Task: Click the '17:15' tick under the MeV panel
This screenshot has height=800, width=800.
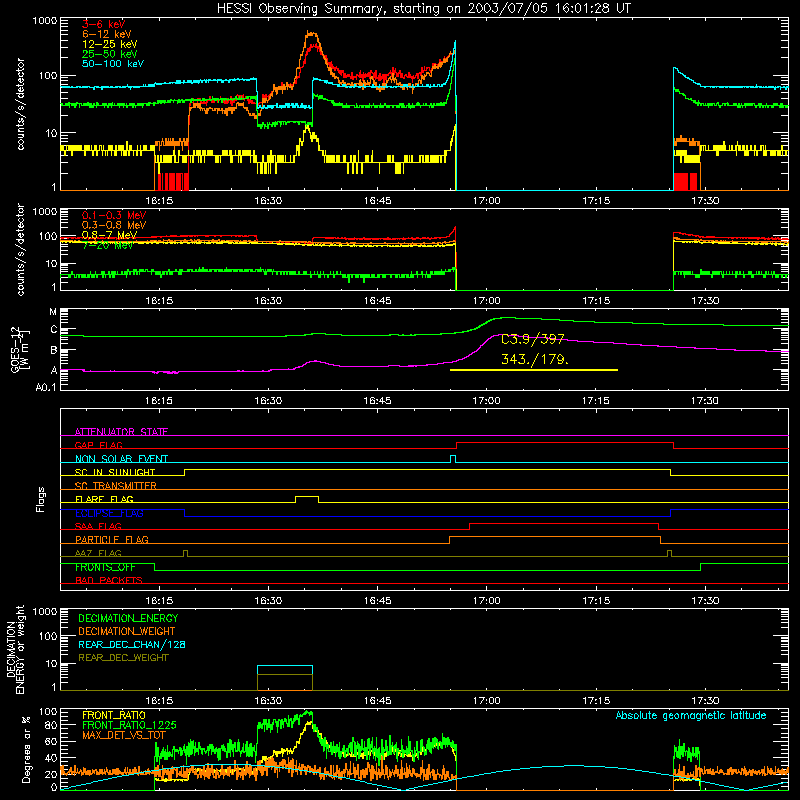Action: point(596,301)
